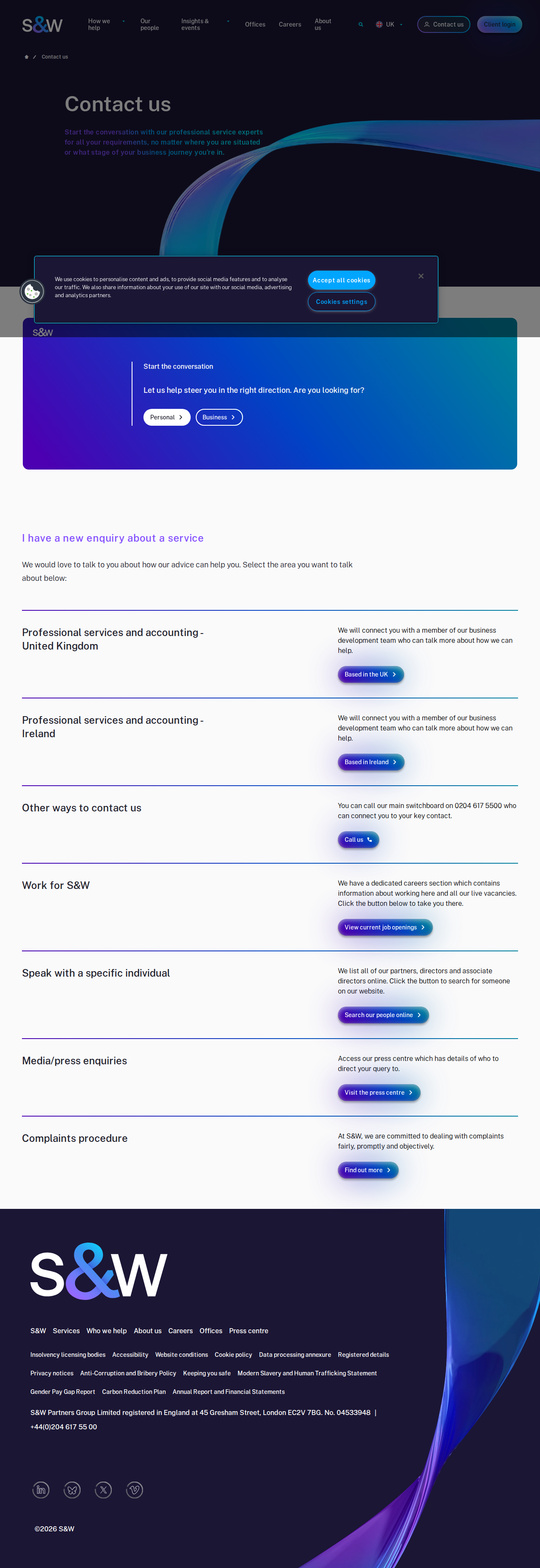The width and height of the screenshot is (540, 1568).
Task: Open the Cookies settings button
Action: 341,301
